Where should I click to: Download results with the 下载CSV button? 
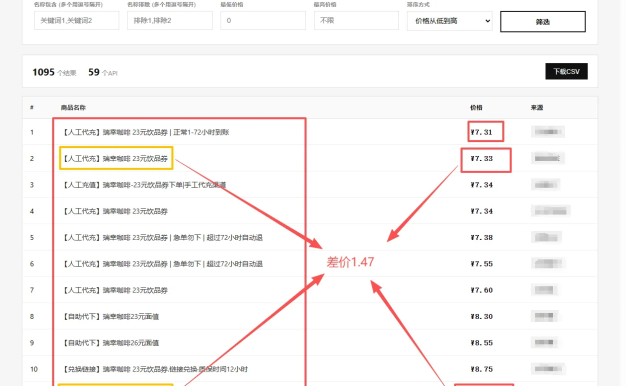[x=567, y=71]
